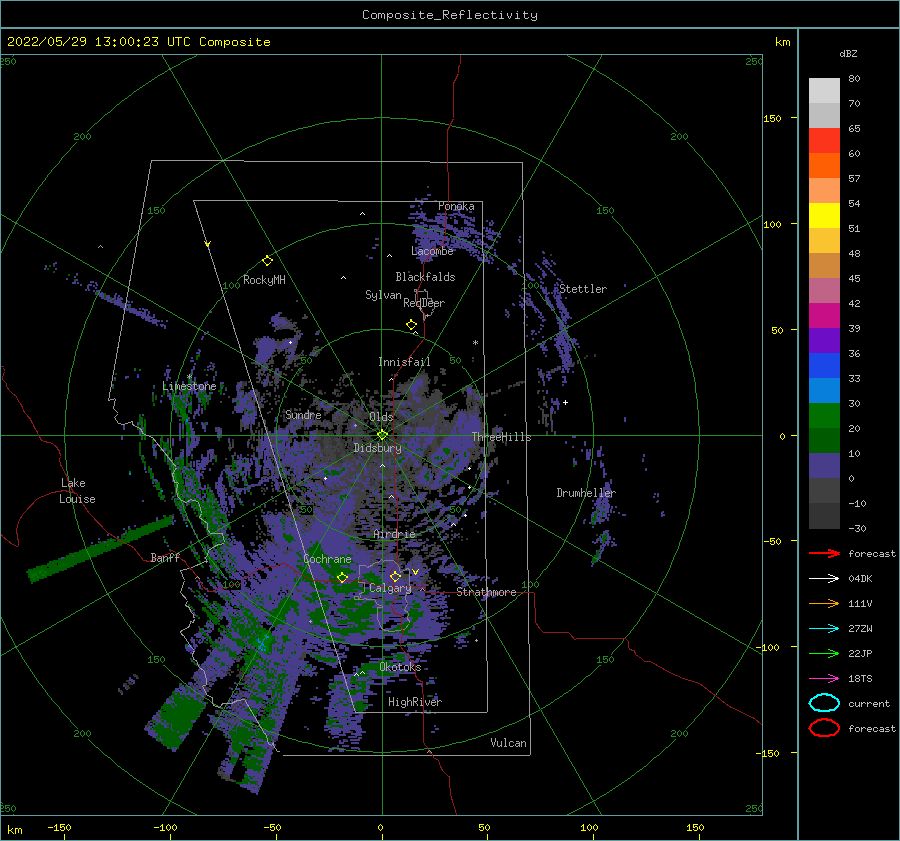Click the 'Stettler' city label
The image size is (900, 841).
click(583, 289)
